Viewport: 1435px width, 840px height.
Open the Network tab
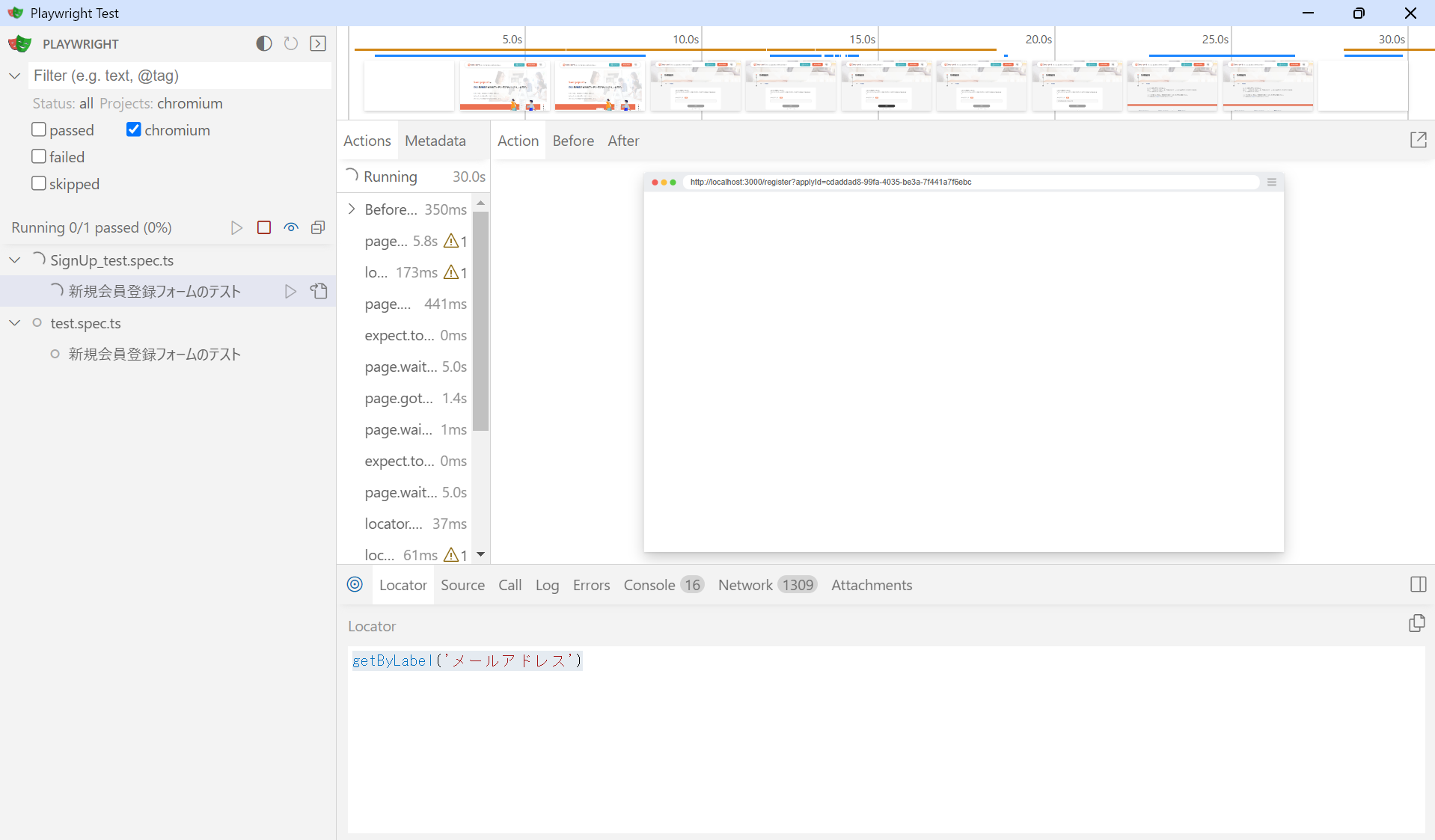tap(744, 585)
